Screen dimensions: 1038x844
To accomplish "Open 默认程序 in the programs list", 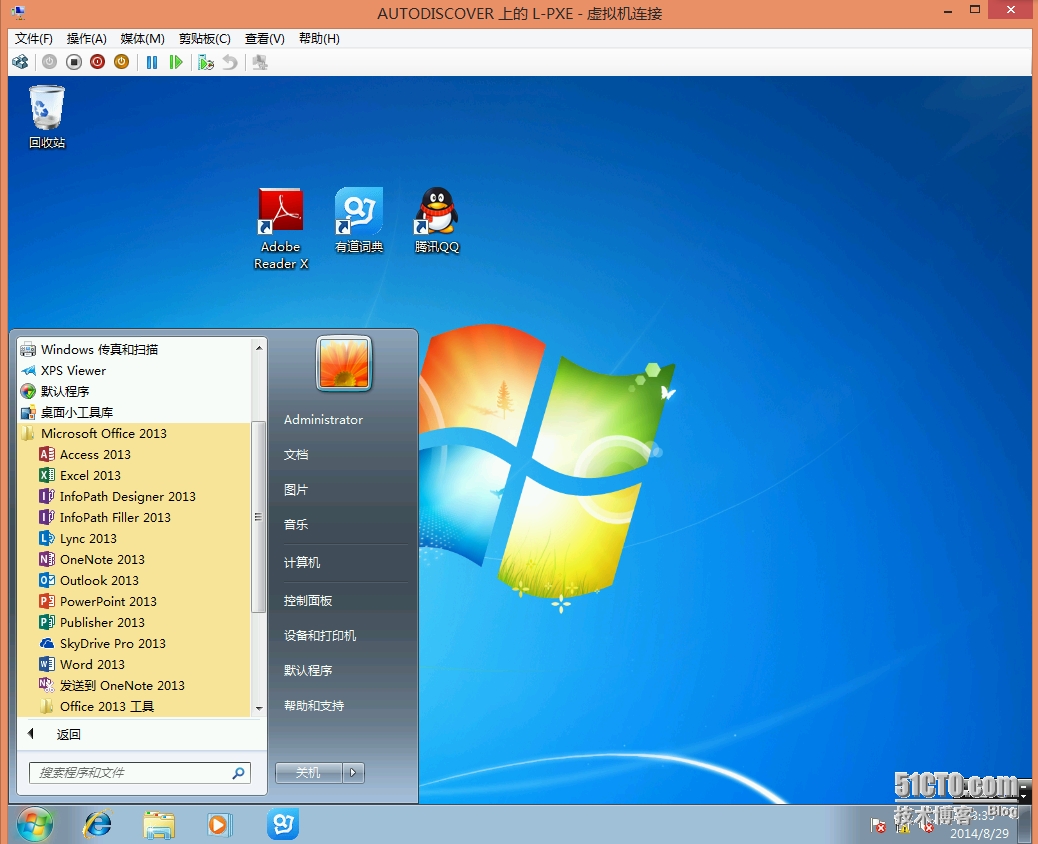I will (x=134, y=391).
